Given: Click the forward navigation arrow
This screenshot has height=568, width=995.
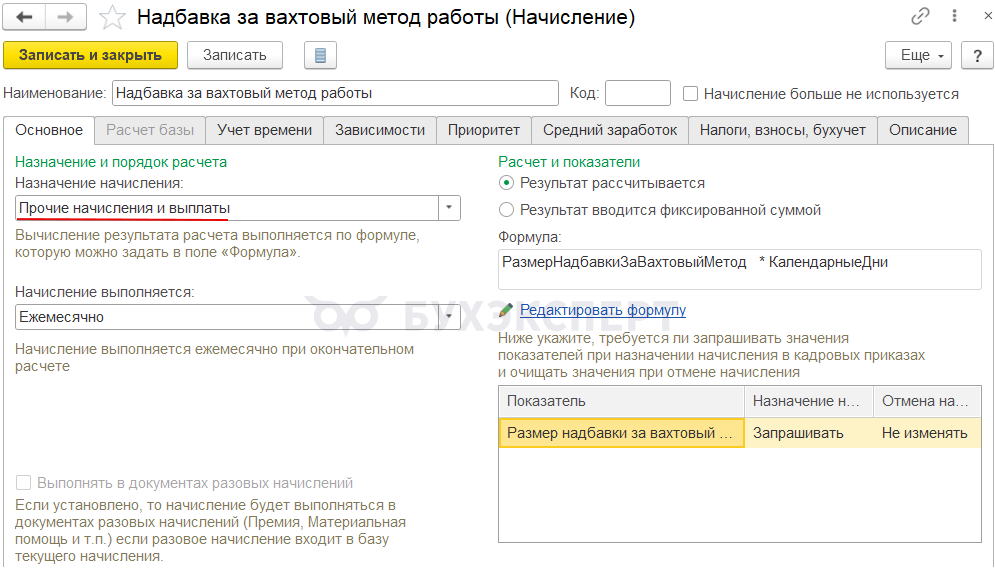Looking at the screenshot, I should (x=65, y=17).
